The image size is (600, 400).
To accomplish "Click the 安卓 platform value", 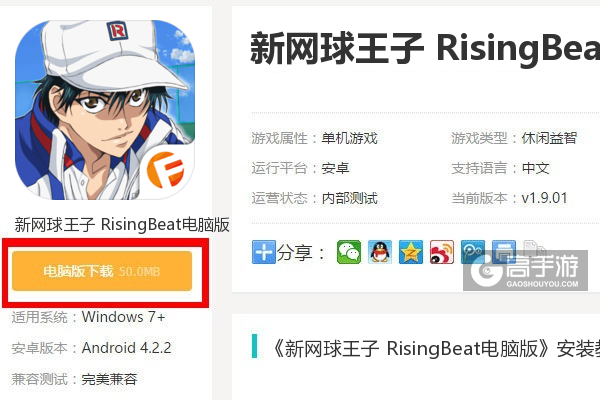I will point(335,168).
